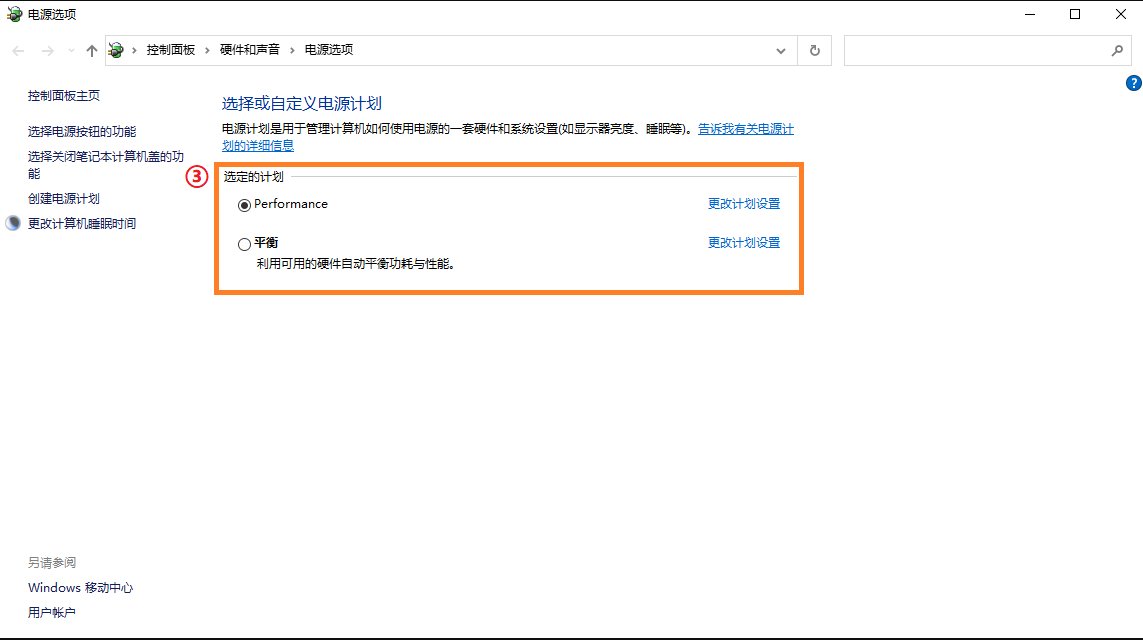Open 创建电源计划 in sidebar
This screenshot has height=640, width=1143.
63,198
